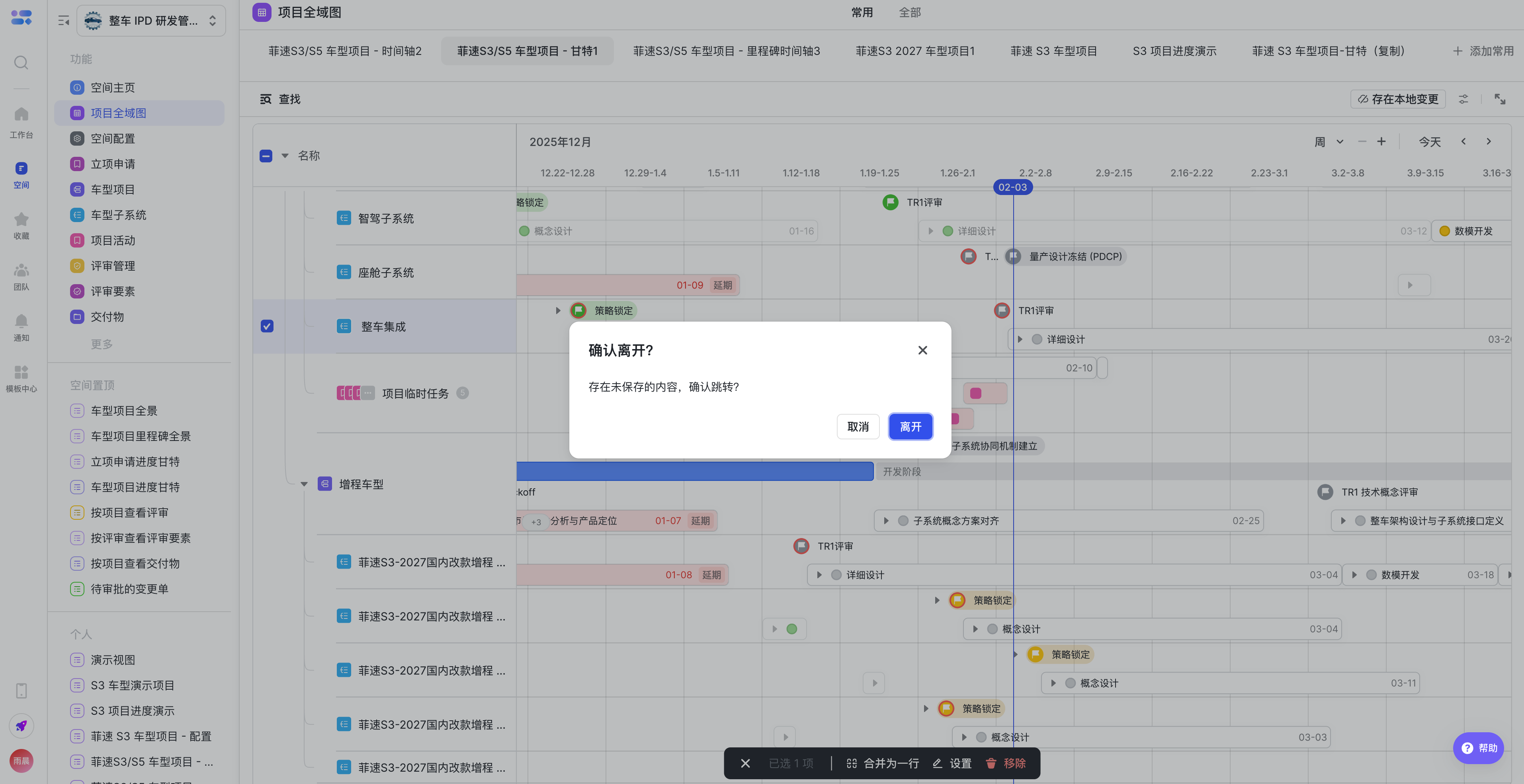The height and width of the screenshot is (784, 1524).
Task: Click the red overdue 01-09 延期 bar
Action: 628,285
